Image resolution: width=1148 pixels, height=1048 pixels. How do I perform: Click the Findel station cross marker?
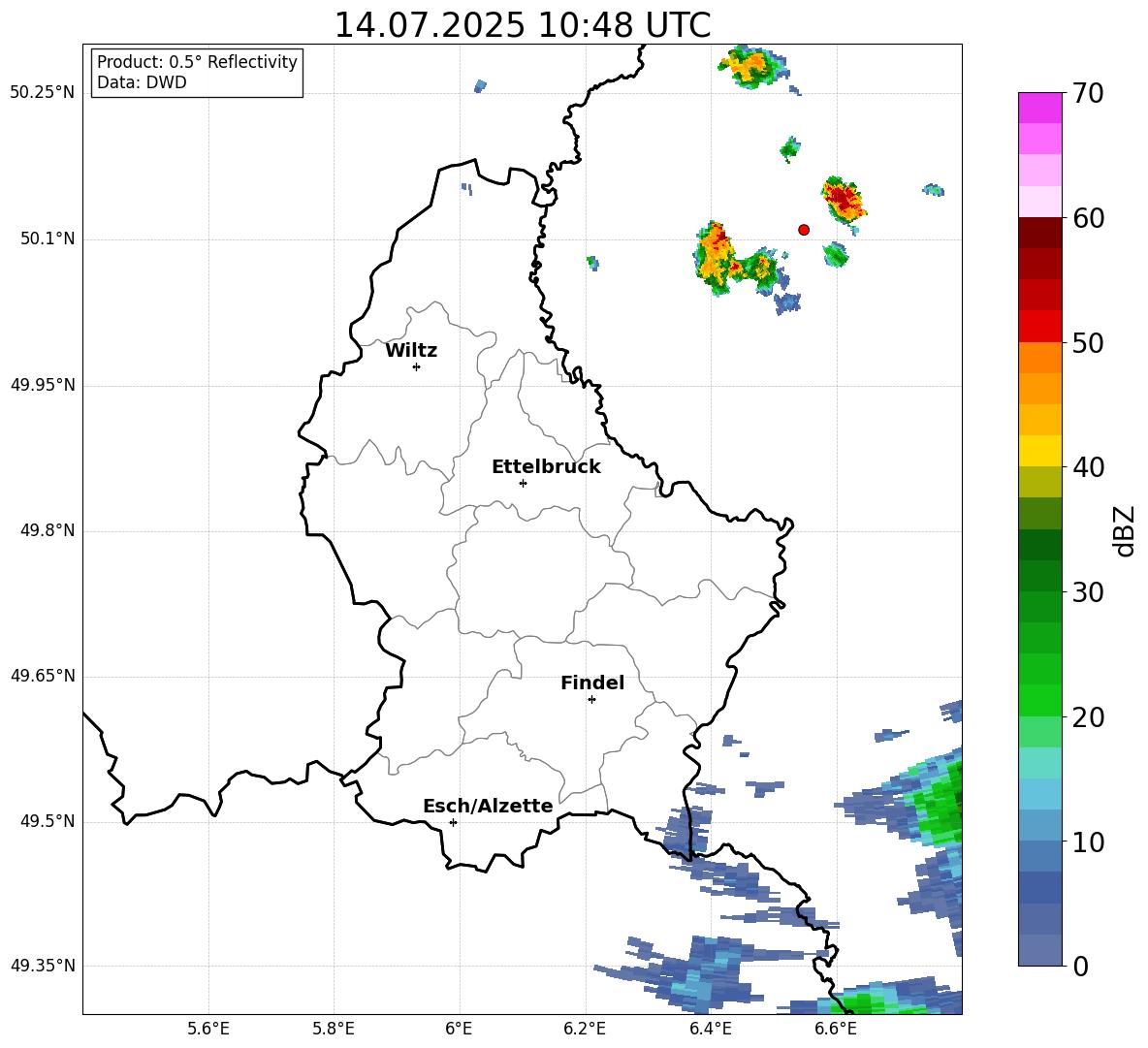click(x=591, y=700)
